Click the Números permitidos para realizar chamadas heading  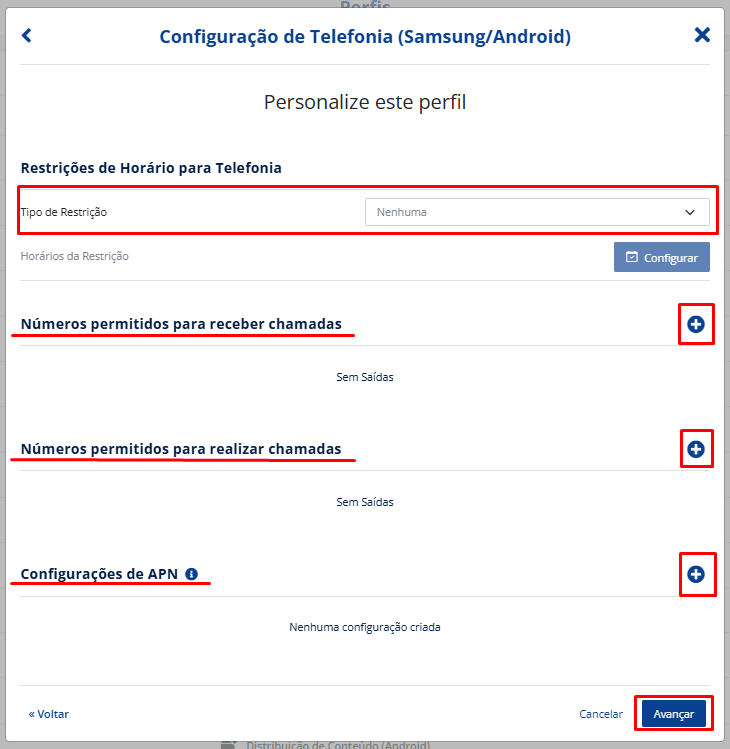pyautogui.click(x=181, y=449)
